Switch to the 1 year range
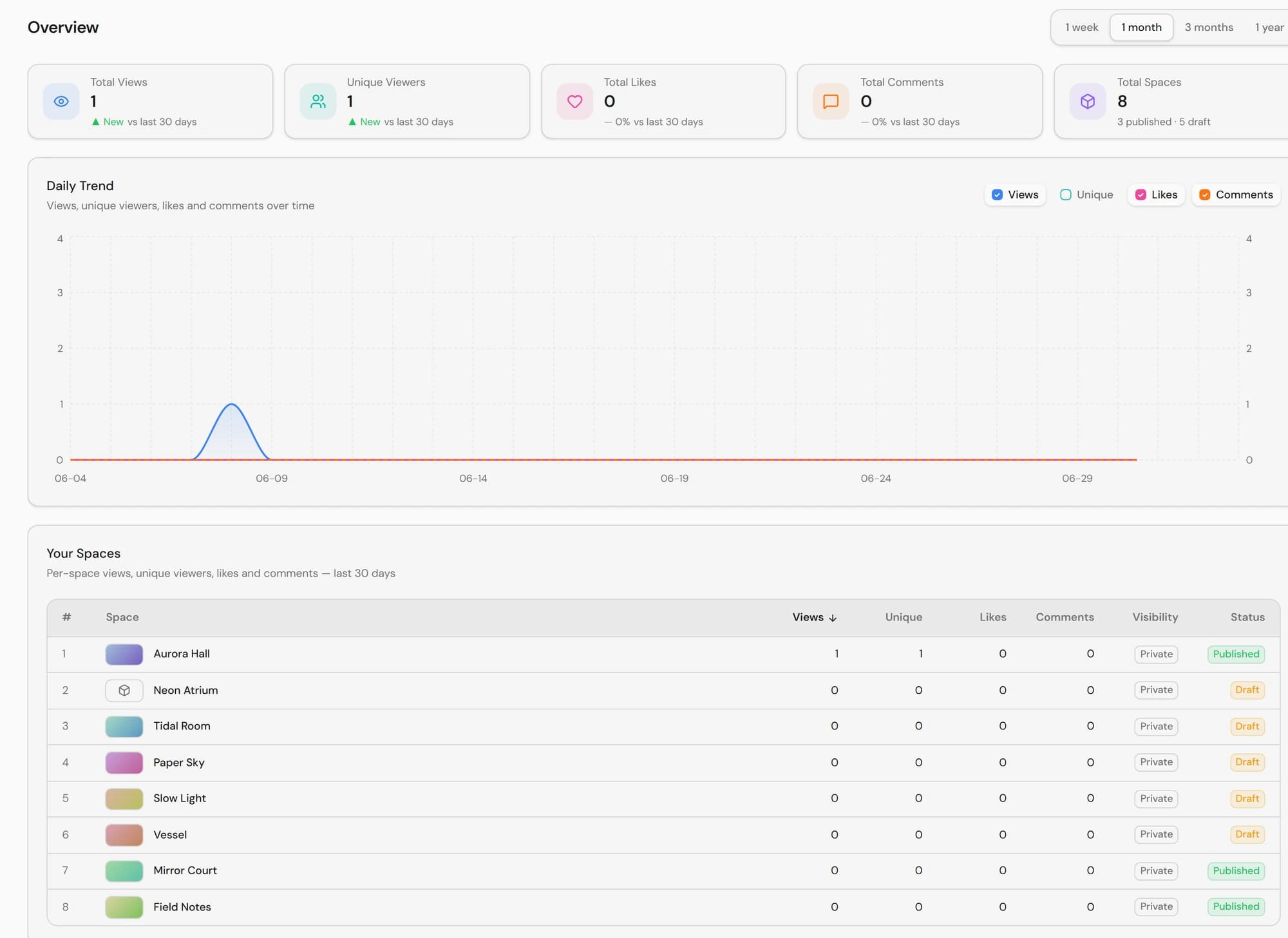Viewport: 1288px width, 938px height. click(1269, 27)
